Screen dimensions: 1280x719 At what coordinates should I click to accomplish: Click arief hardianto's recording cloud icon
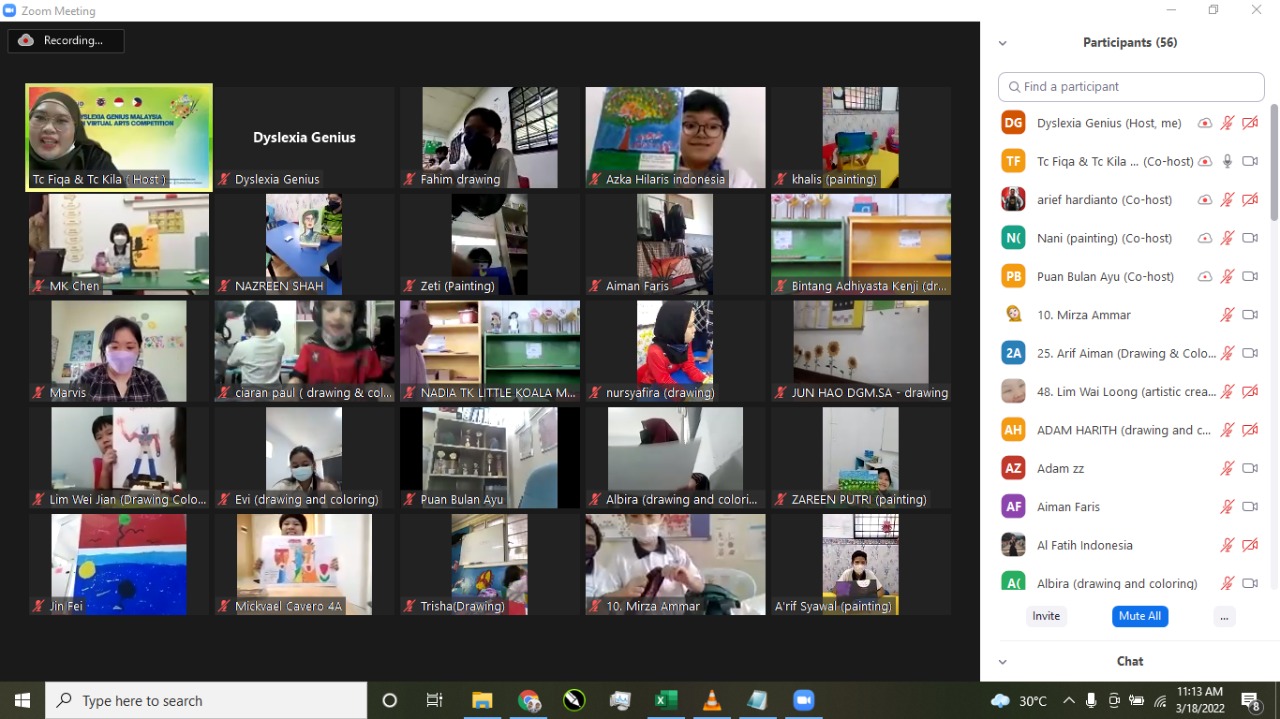point(1205,200)
